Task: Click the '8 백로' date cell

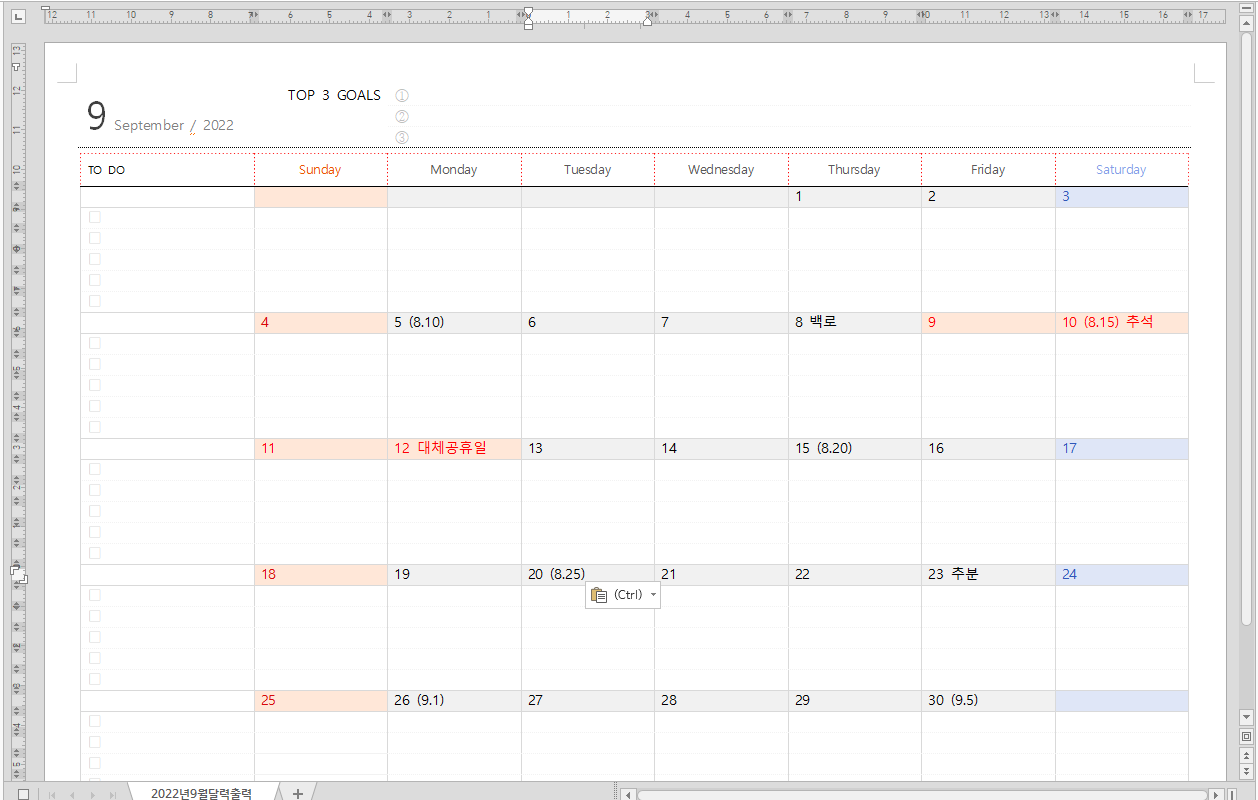Action: (x=855, y=323)
